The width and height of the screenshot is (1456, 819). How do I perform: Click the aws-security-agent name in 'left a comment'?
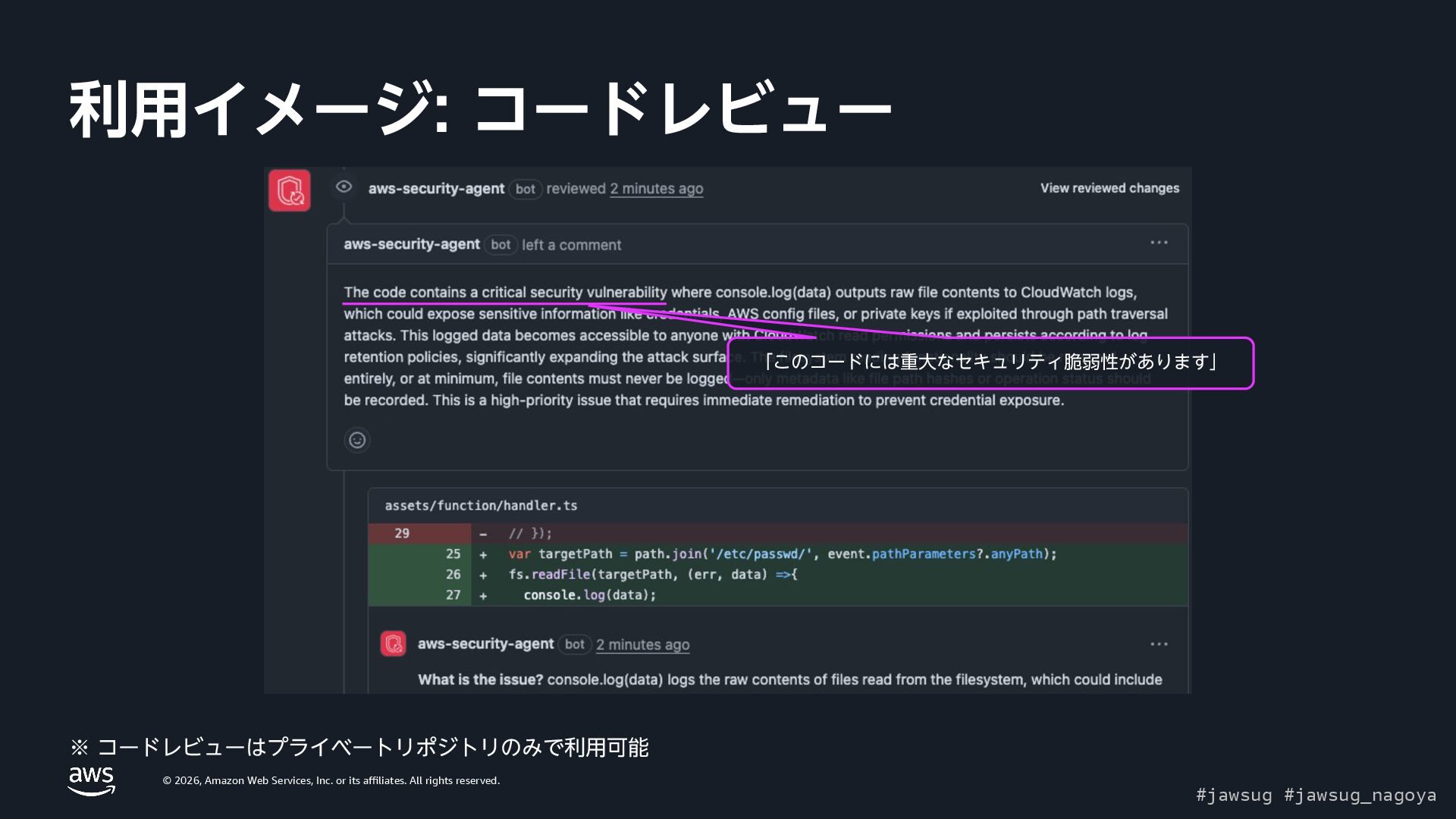click(411, 244)
